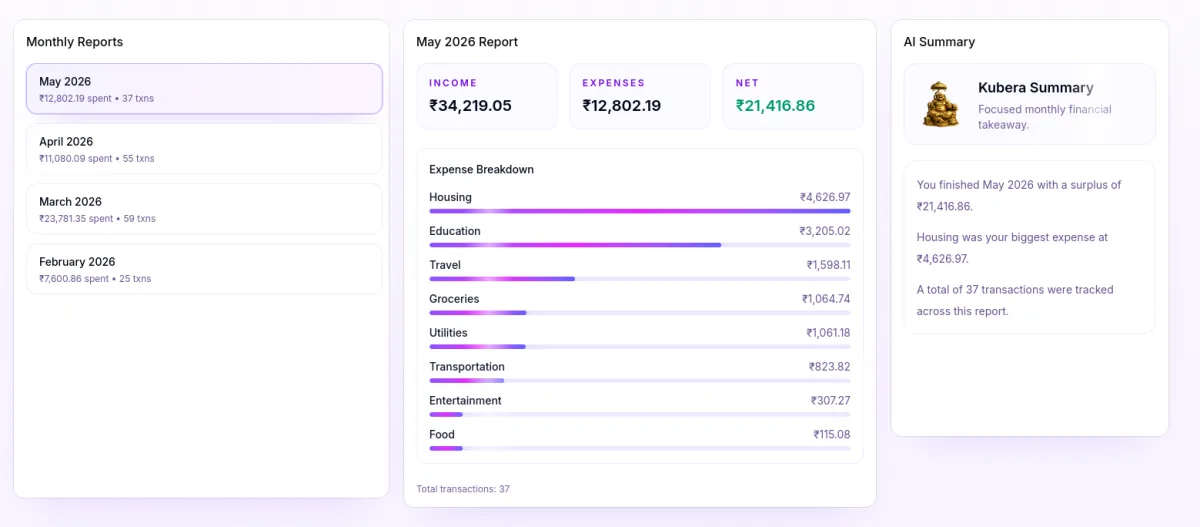Screen dimensions: 1200x527
Task: Select the May 2026 monthly report
Action: click(x=204, y=89)
